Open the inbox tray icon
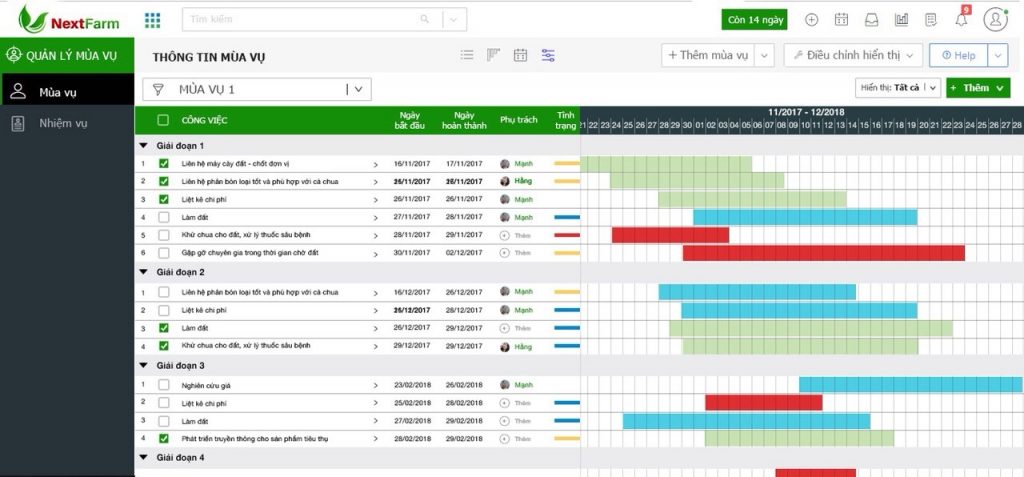Screen dimensions: 1024x477 click(x=871, y=19)
